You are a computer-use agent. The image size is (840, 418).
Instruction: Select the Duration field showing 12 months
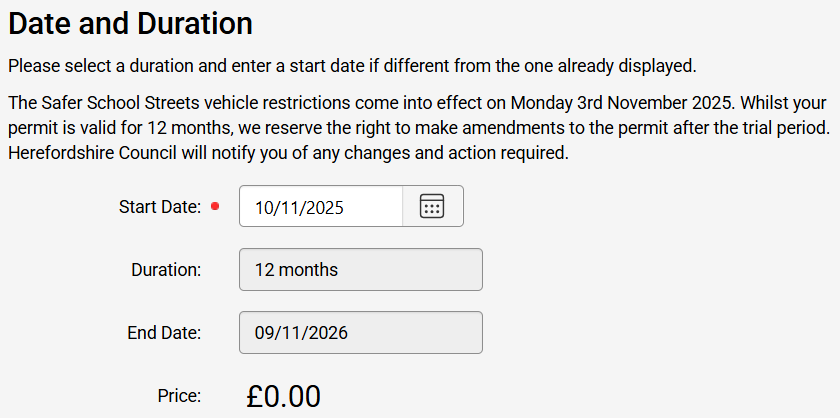tap(360, 270)
